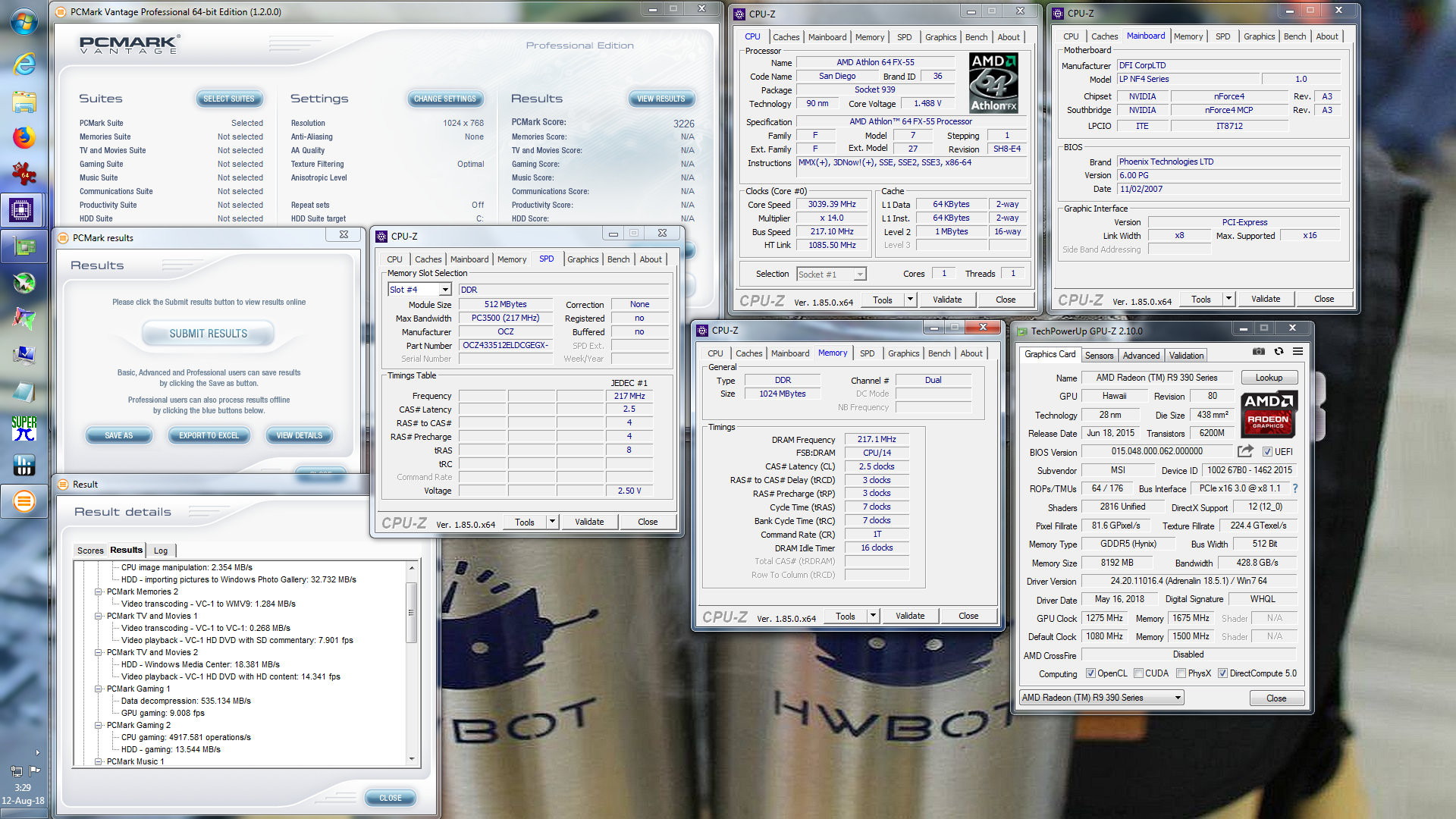This screenshot has height=819, width=1456.
Task: Toggle the CUDA checkbox
Action: tap(1138, 673)
